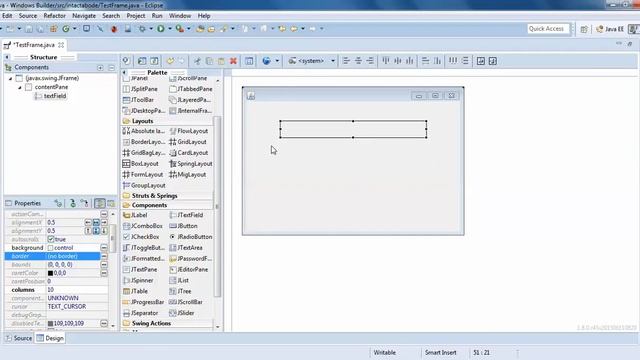Screen dimensions: 640x360
Task: Click the text field in design canvas
Action: point(353,129)
